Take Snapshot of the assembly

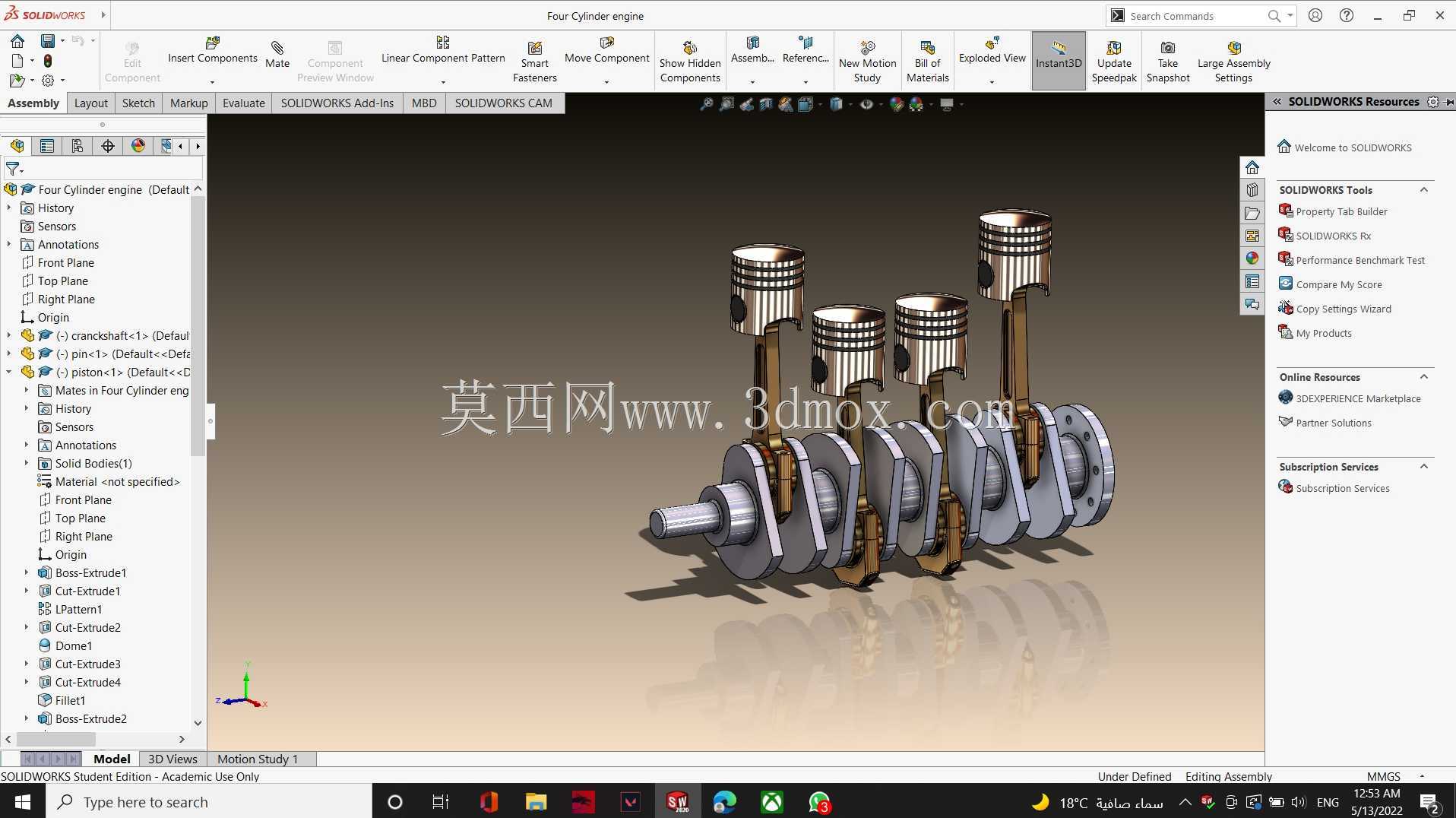pos(1168,61)
